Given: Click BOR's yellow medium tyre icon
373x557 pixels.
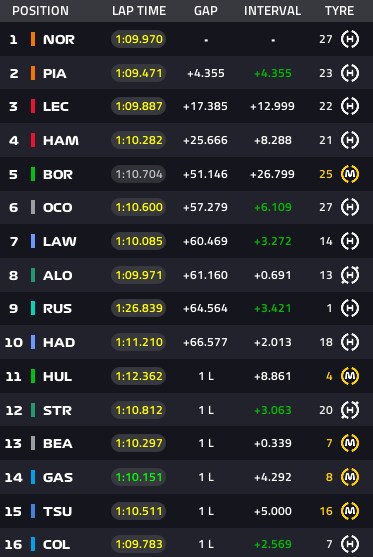Looking at the screenshot, I should (350, 174).
